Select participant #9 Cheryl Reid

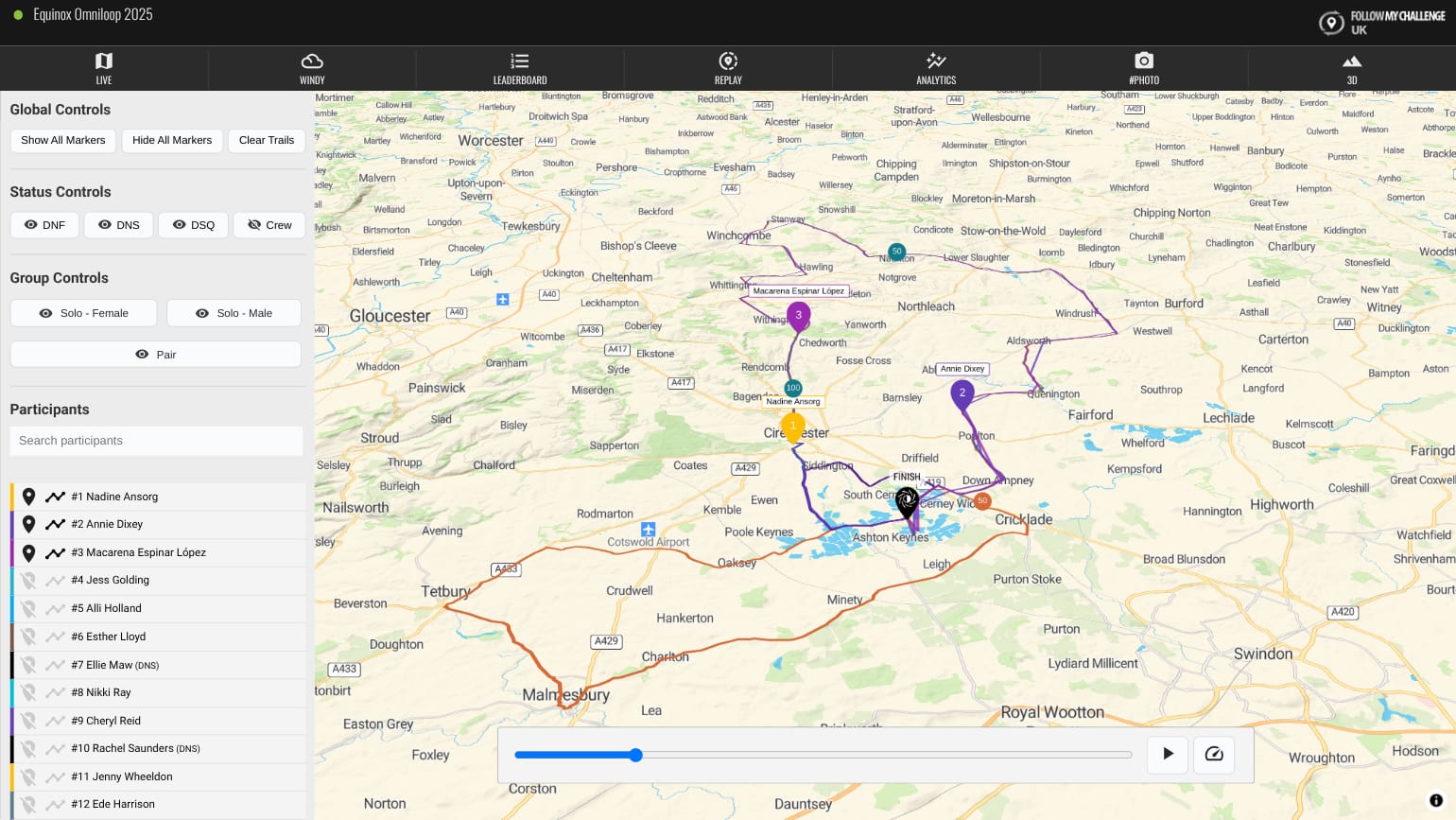click(x=106, y=721)
